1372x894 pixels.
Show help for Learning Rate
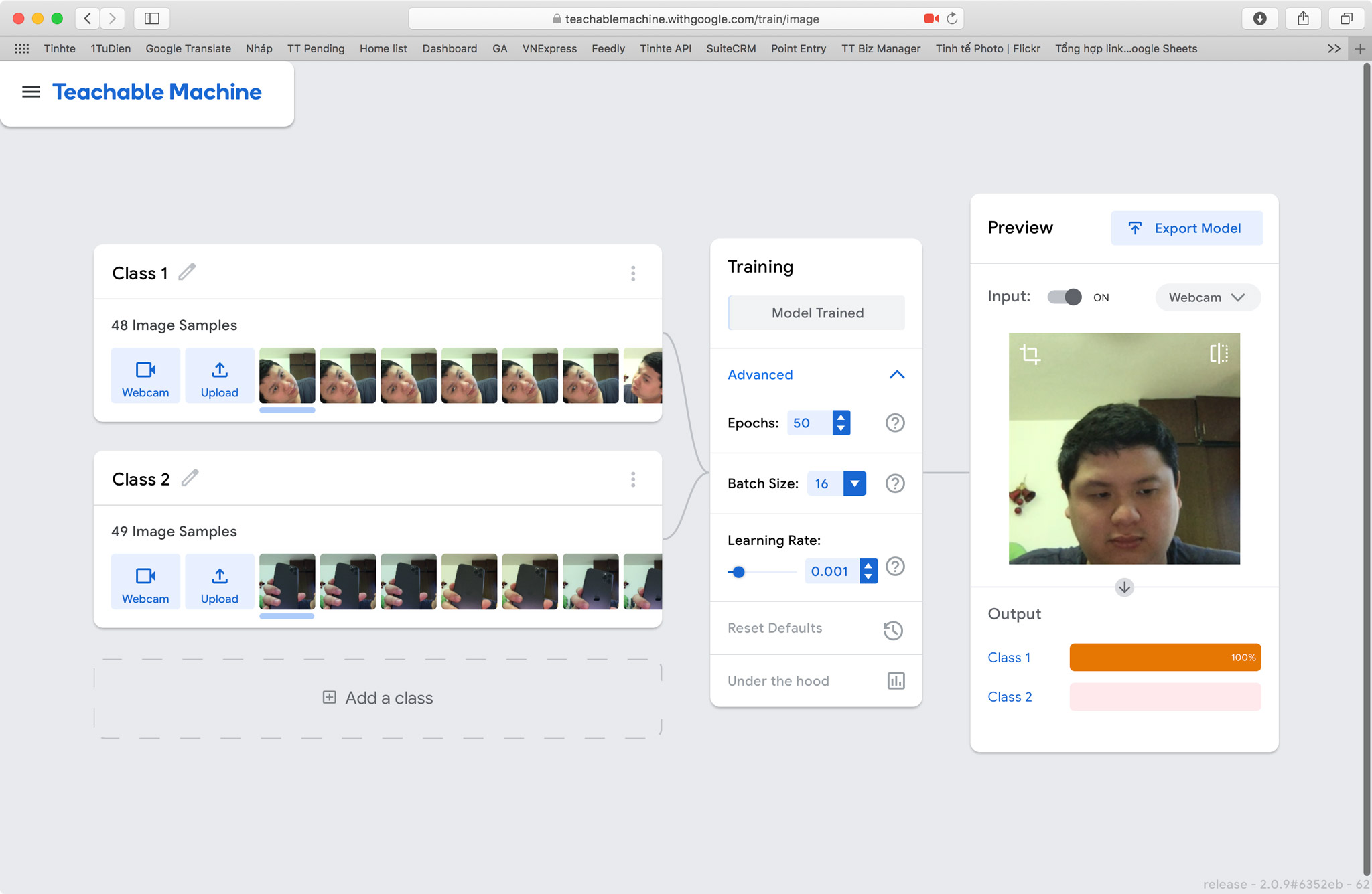pyautogui.click(x=895, y=567)
